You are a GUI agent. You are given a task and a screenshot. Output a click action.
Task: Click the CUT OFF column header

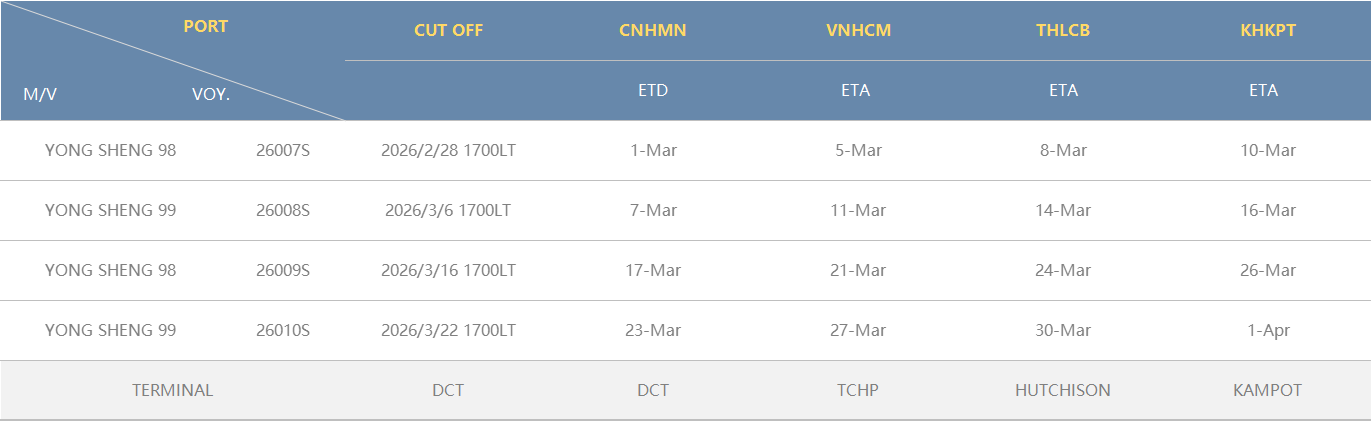(448, 30)
